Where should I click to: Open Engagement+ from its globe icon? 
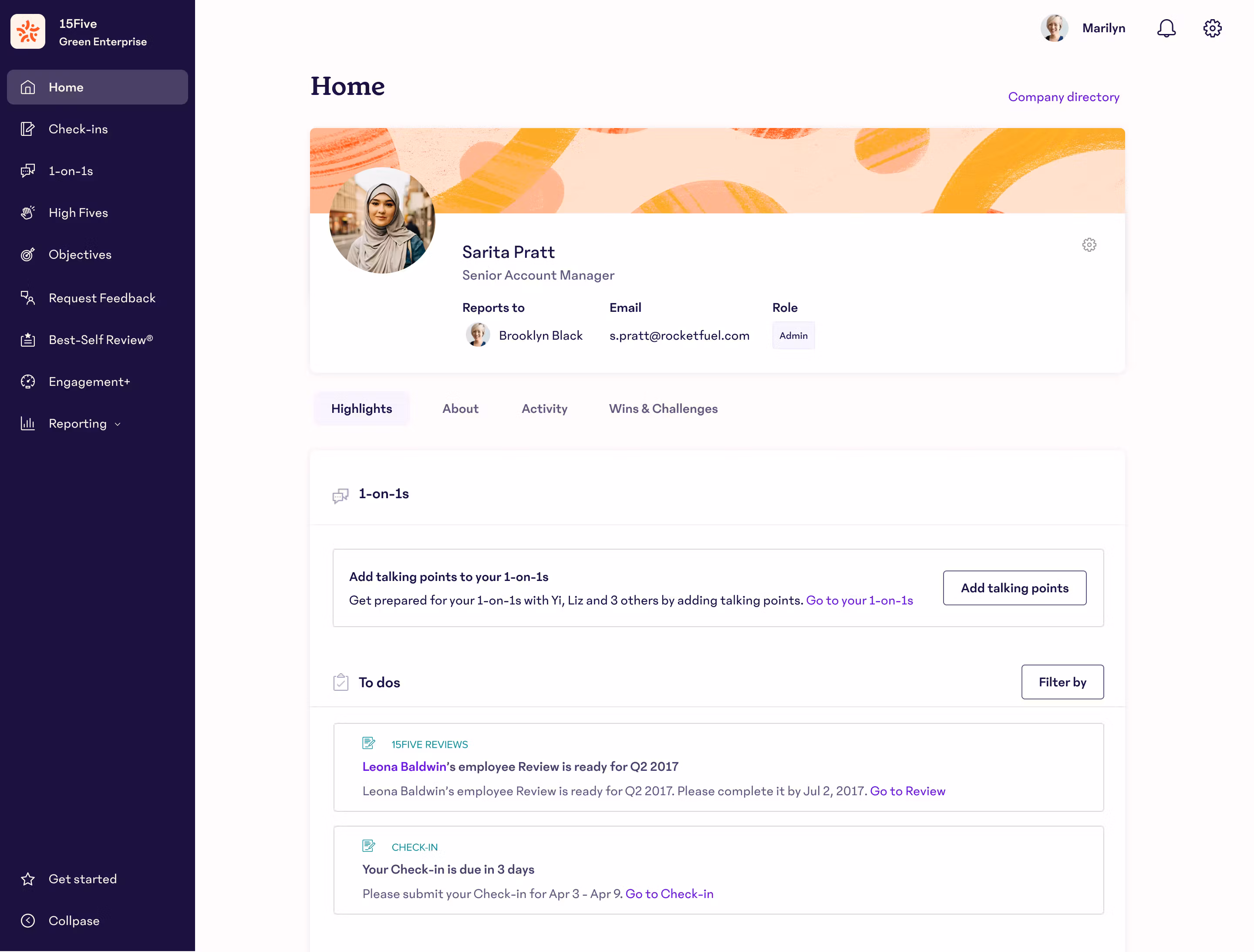click(x=28, y=381)
